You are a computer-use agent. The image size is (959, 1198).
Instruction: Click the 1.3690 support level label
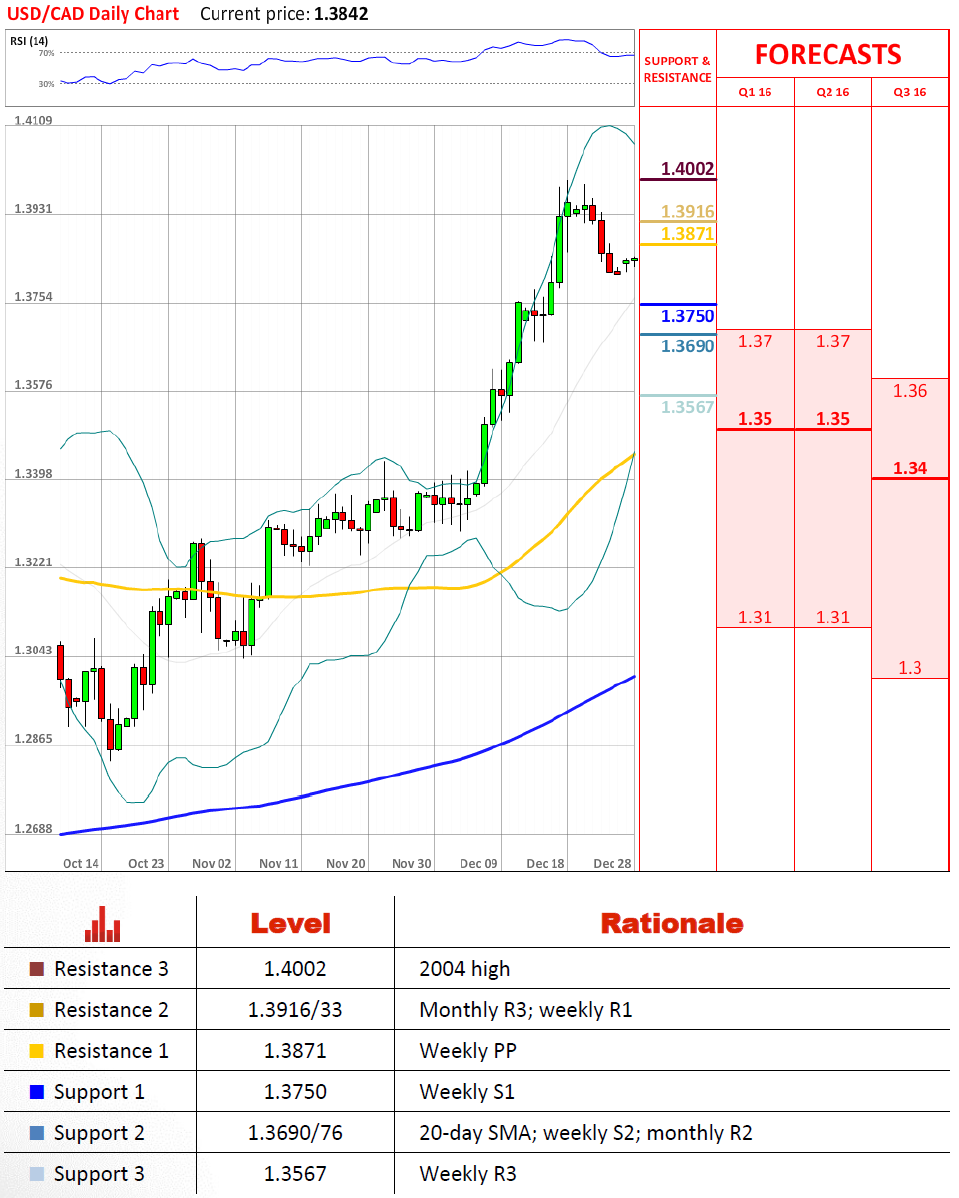point(688,346)
